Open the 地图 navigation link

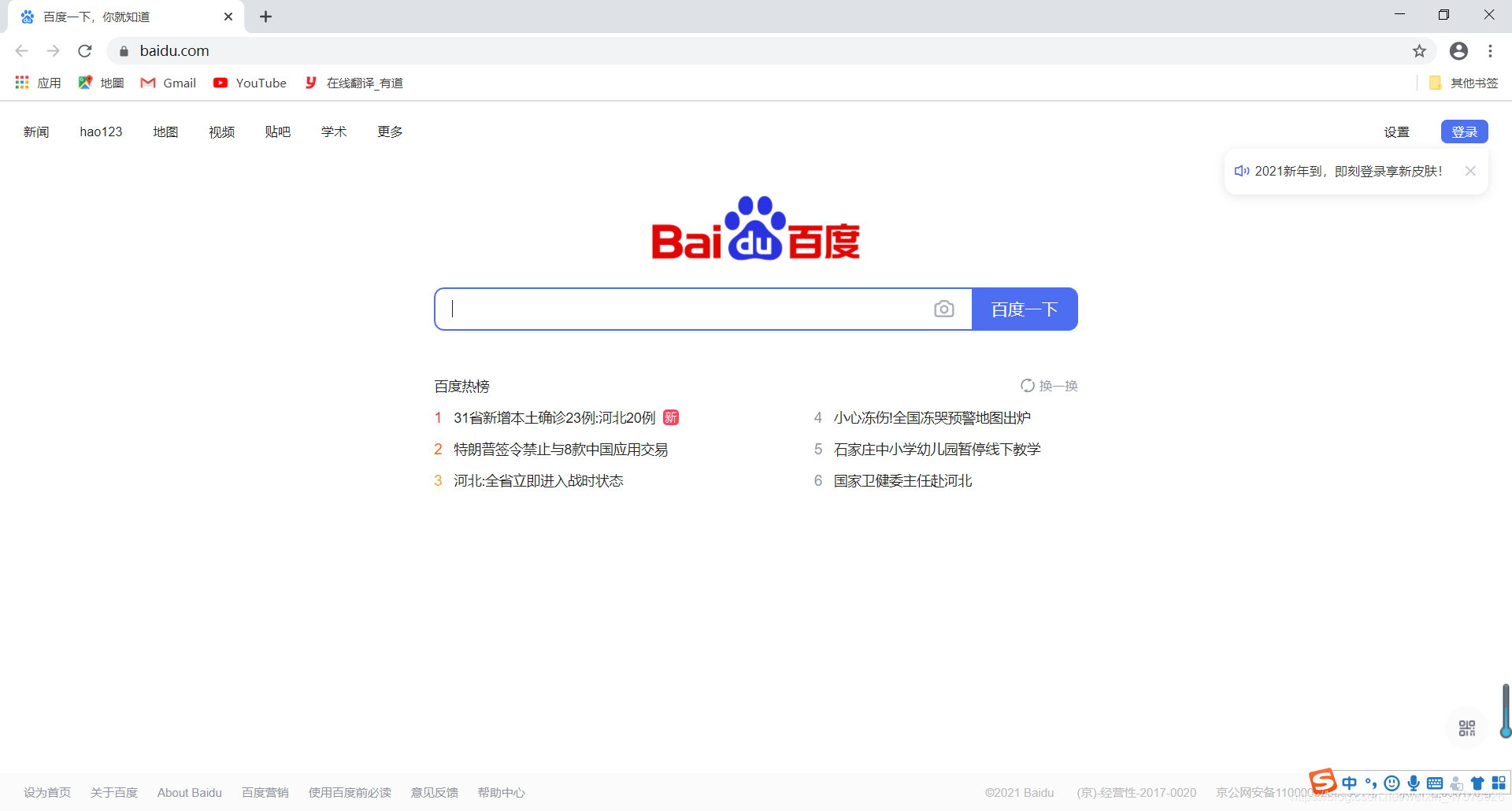[165, 131]
